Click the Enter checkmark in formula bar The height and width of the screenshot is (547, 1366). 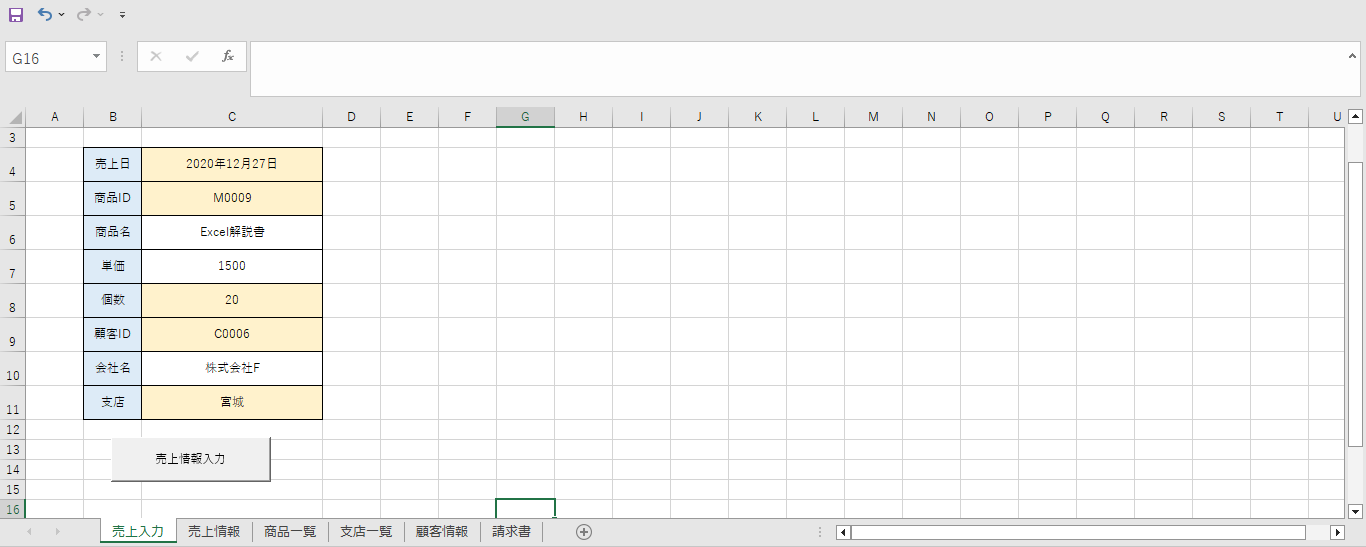tap(192, 56)
